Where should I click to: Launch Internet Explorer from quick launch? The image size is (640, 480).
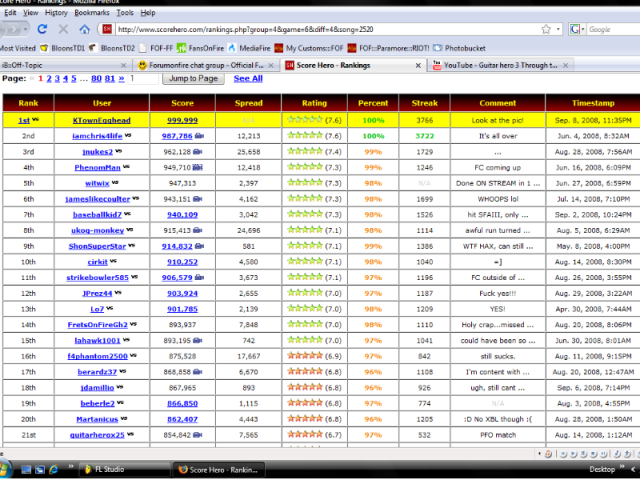(x=53, y=470)
